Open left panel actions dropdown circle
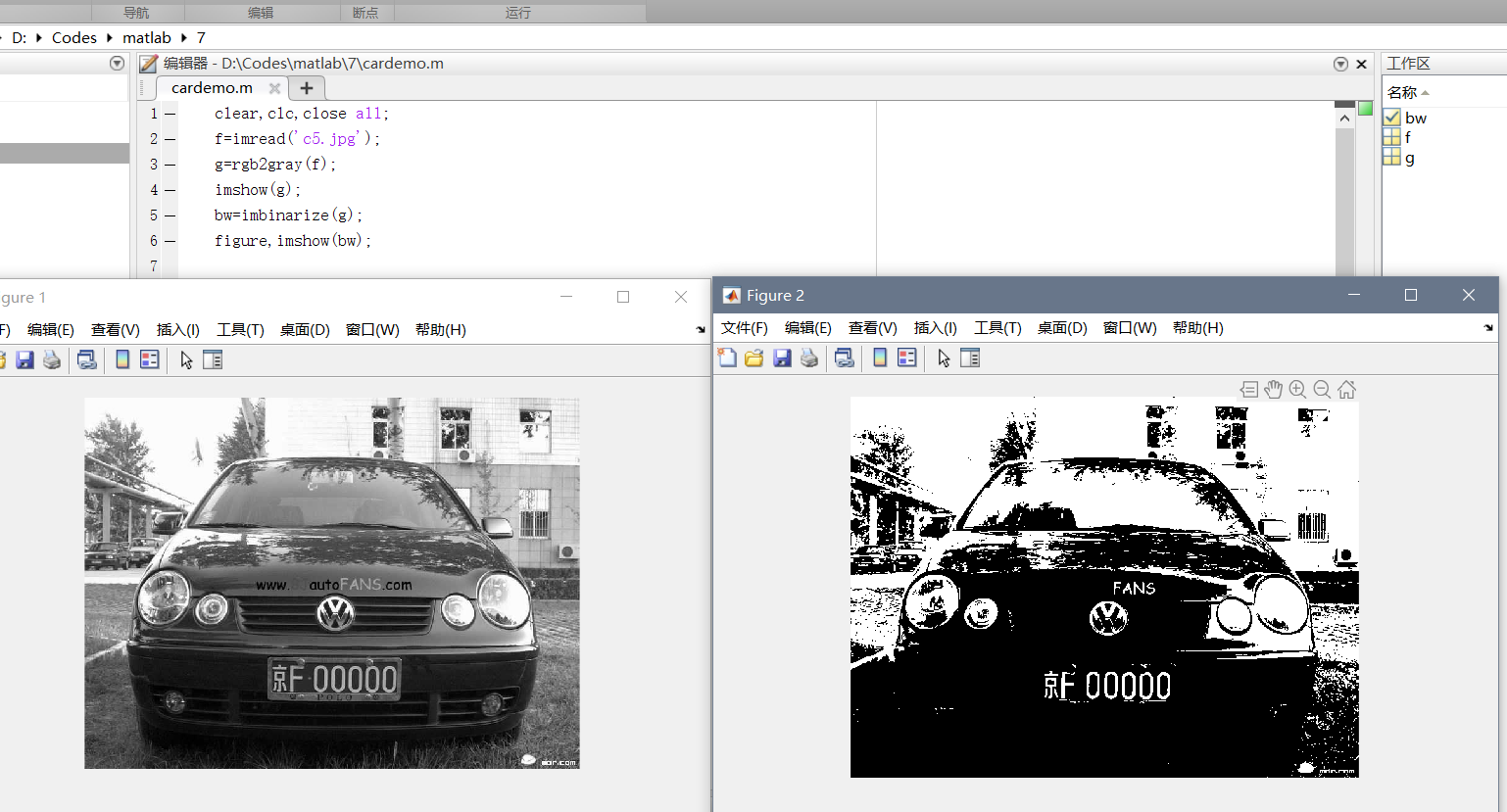 click(117, 64)
